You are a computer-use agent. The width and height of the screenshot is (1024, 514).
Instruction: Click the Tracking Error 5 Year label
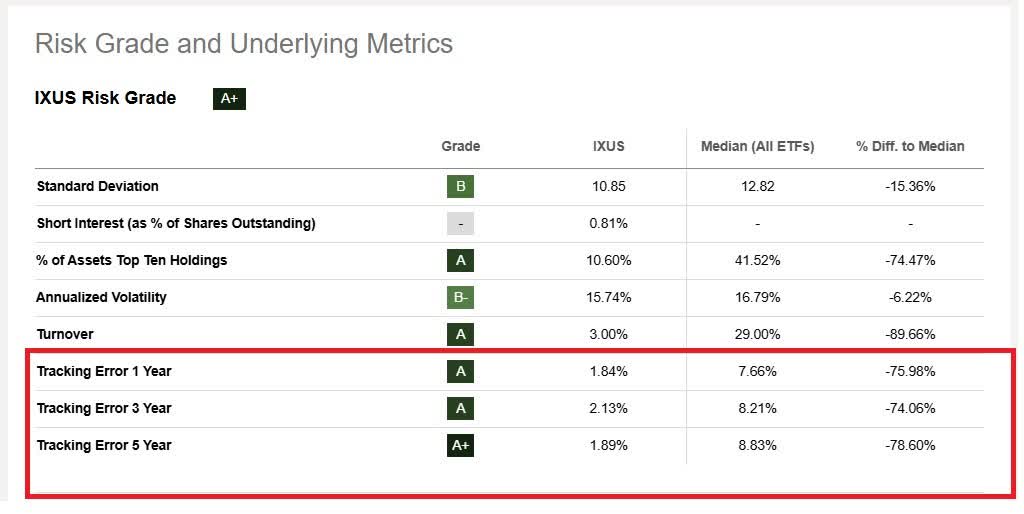(x=104, y=445)
